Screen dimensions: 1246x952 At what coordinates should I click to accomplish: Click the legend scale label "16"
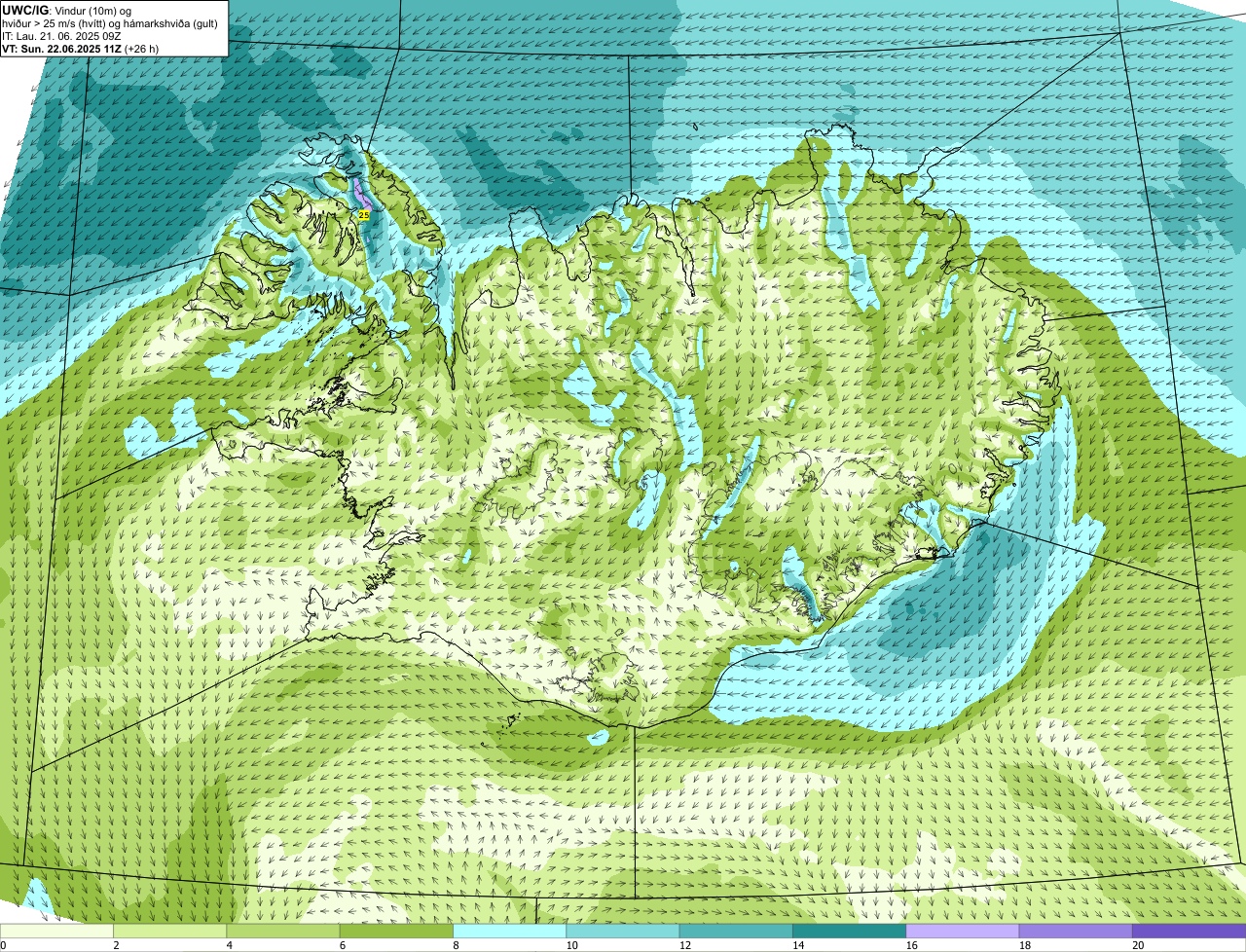(912, 945)
